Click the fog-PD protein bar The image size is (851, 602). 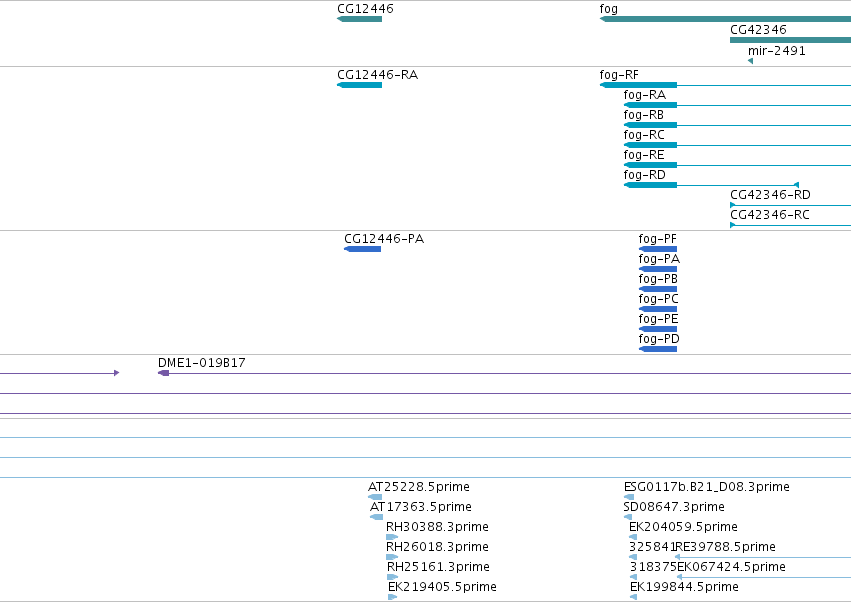click(x=658, y=349)
